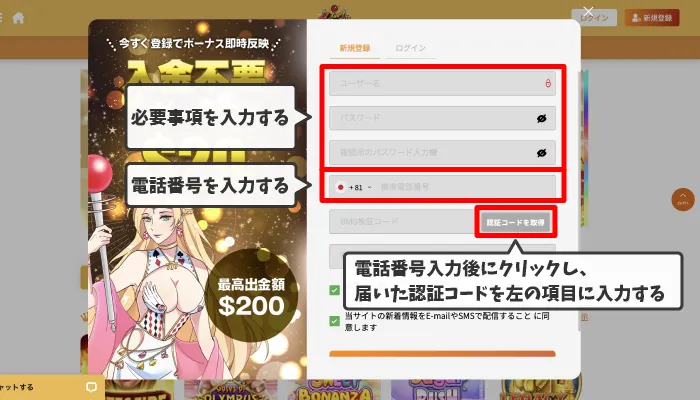Click the SMS検証コード input field
The image size is (700, 400).
click(x=403, y=221)
